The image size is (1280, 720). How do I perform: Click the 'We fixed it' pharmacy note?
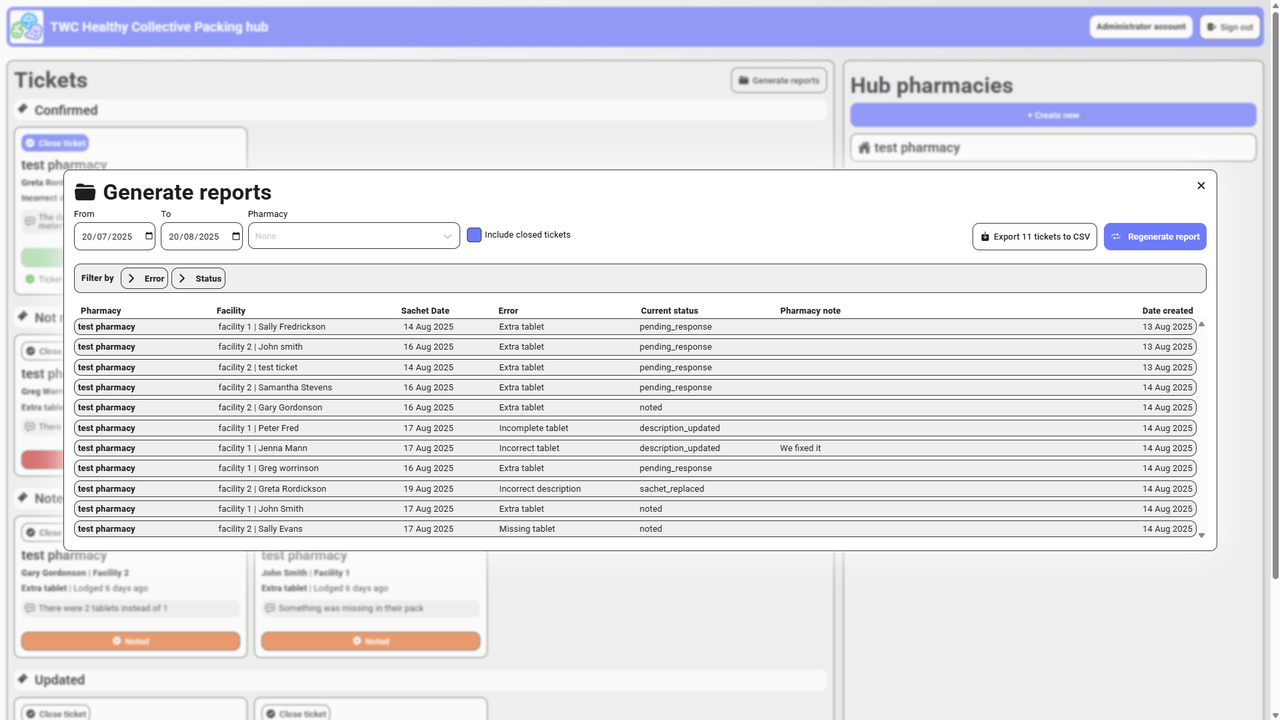tap(800, 448)
